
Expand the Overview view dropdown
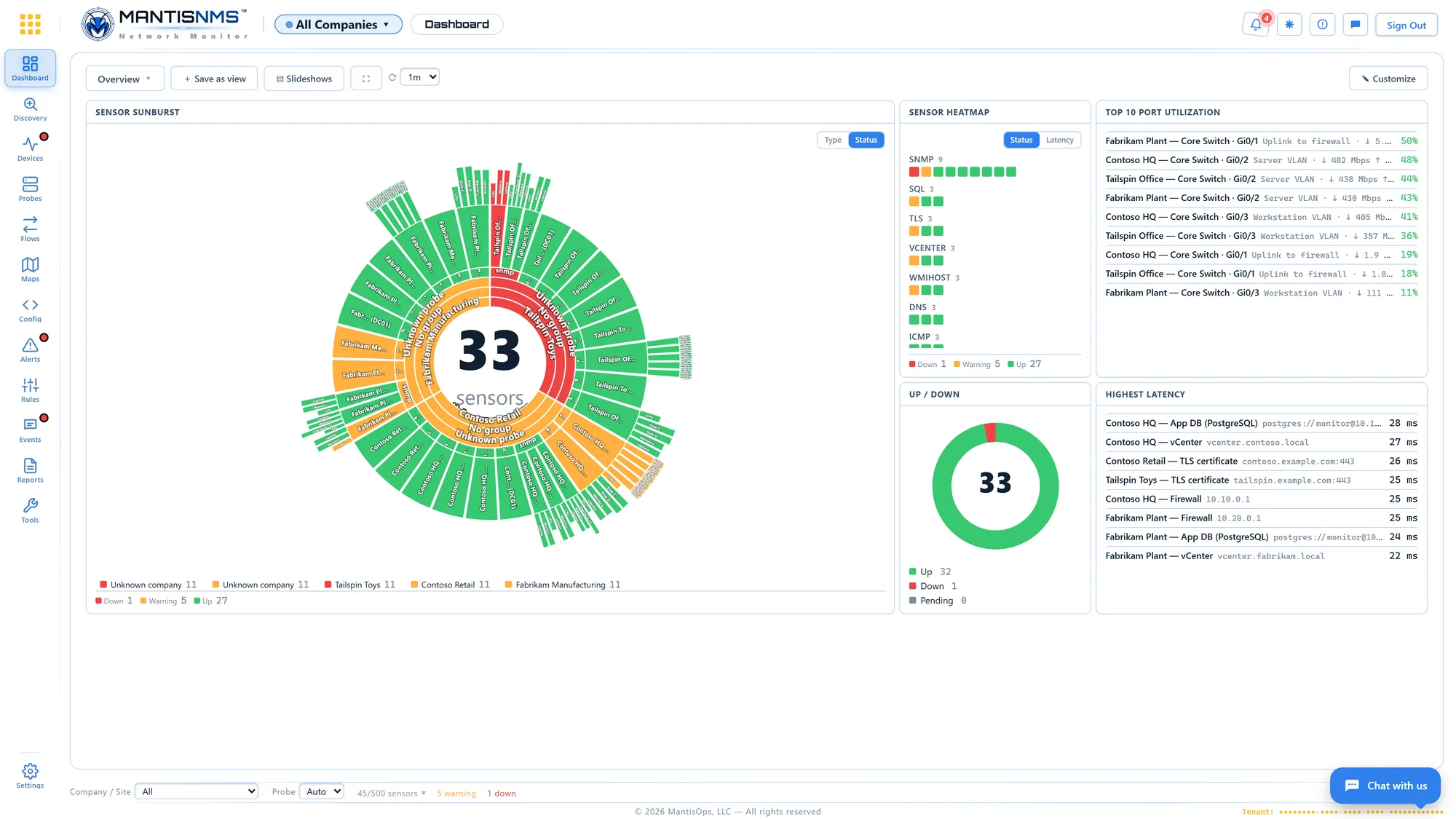[124, 79]
